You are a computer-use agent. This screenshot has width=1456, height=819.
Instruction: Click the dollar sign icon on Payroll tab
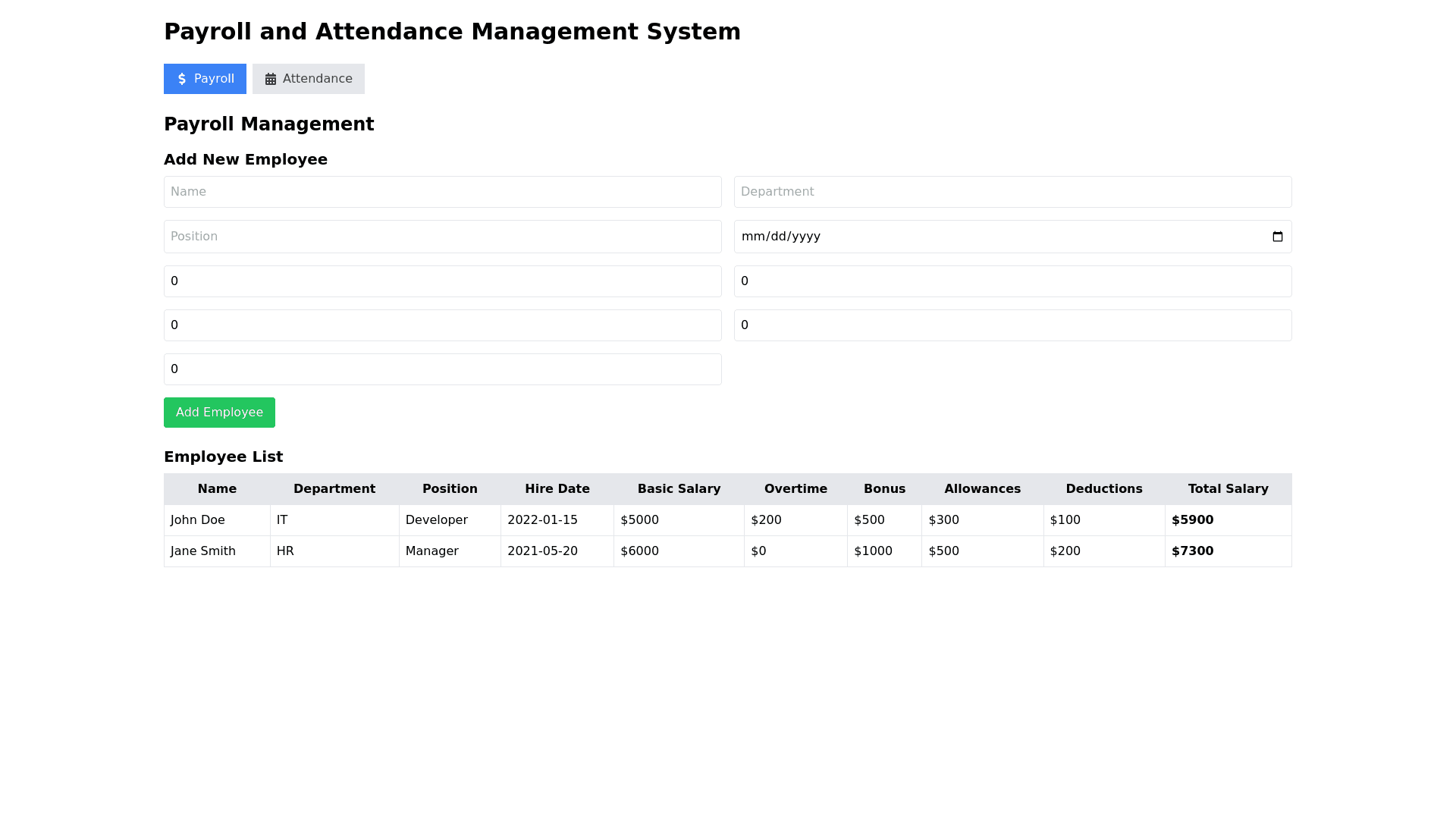[x=182, y=79]
